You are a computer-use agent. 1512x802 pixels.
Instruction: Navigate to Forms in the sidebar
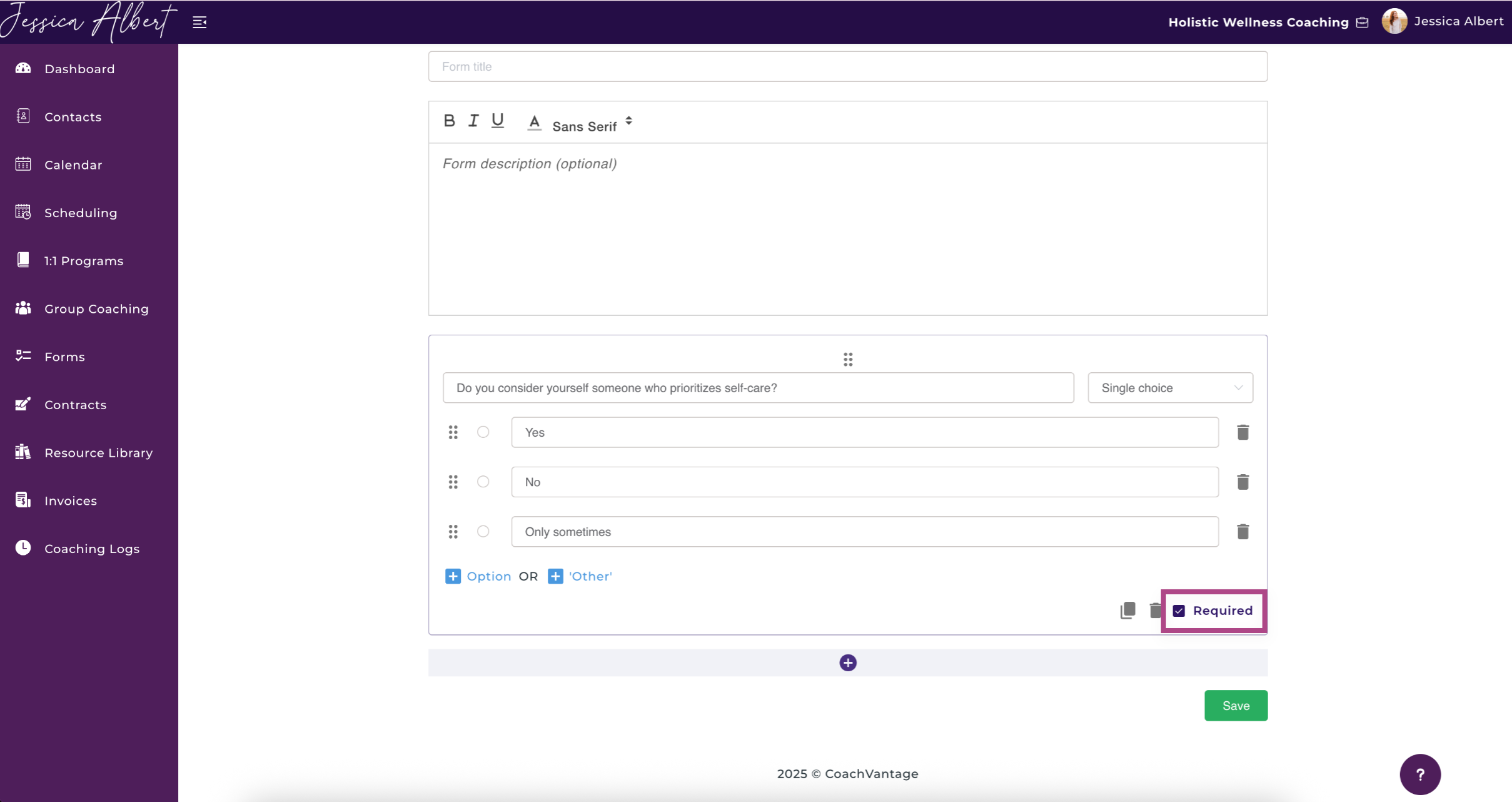coord(64,357)
